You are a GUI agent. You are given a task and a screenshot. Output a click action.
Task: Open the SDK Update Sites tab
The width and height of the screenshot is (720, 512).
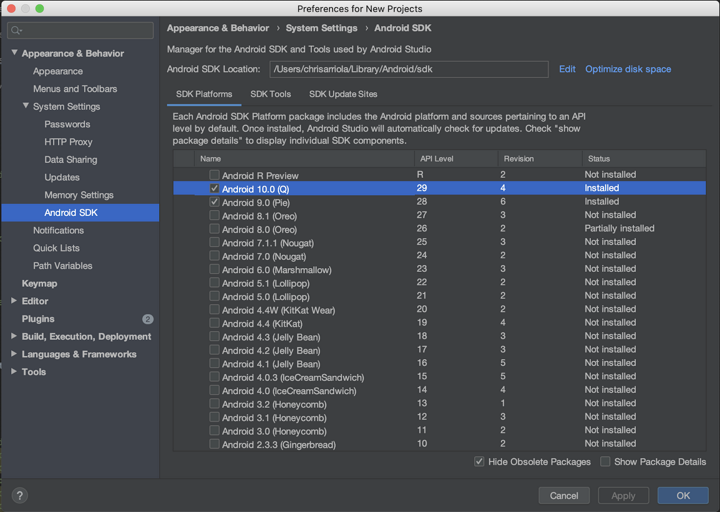click(x=343, y=94)
